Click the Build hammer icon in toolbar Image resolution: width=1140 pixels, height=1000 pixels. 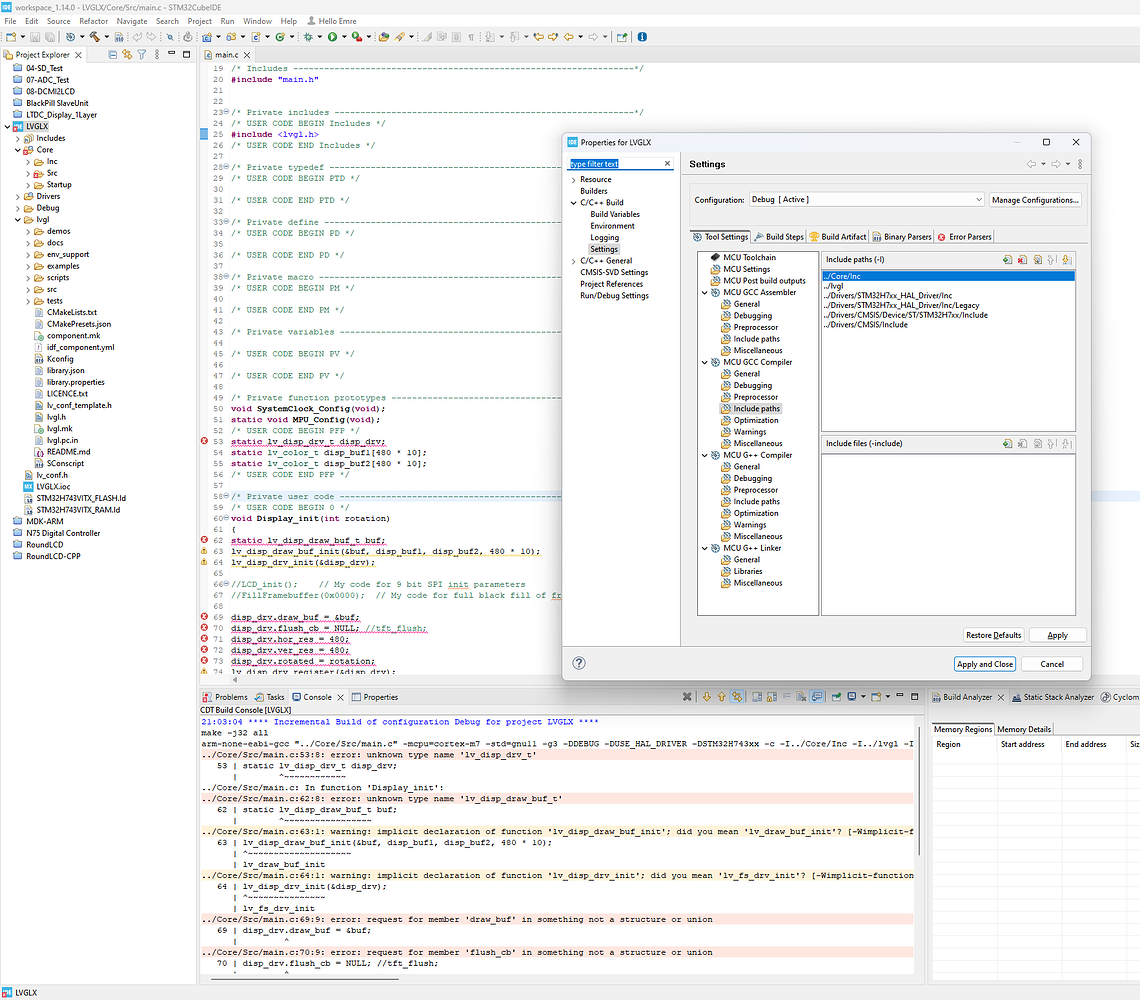coord(93,37)
